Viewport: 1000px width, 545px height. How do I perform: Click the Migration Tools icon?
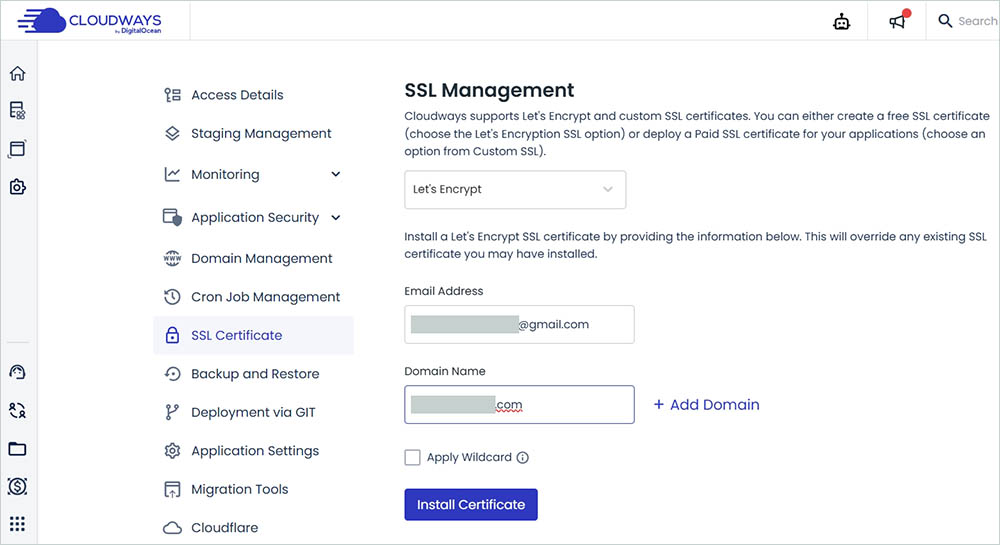(x=172, y=490)
